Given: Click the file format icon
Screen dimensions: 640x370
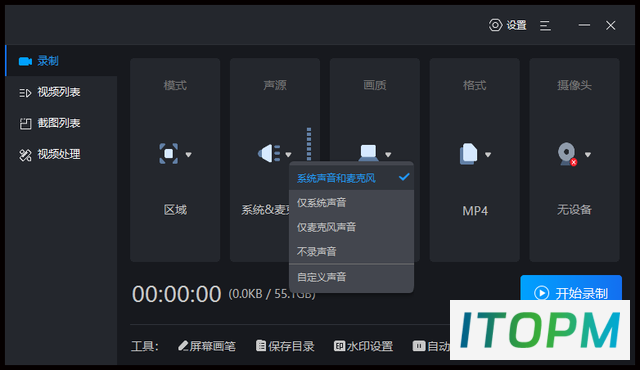Looking at the screenshot, I should 468,154.
